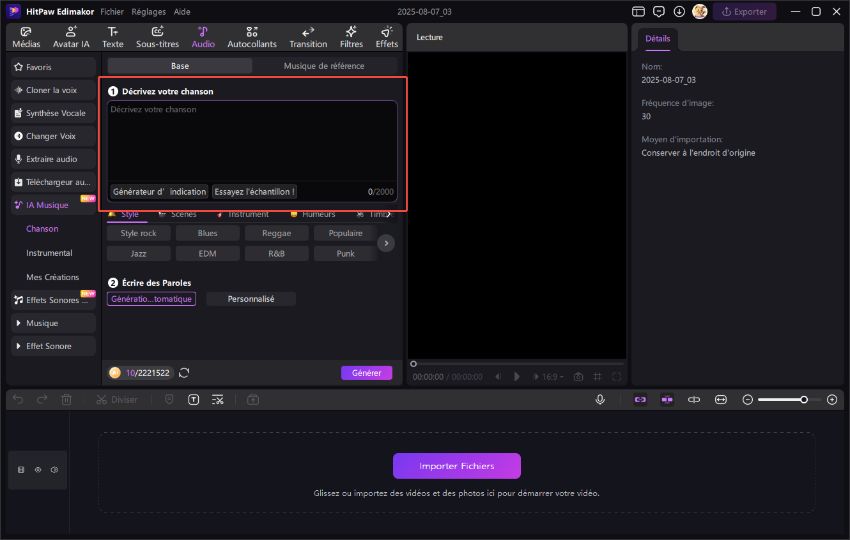
Task: Toggle the magnetic snapping button
Action: point(667,400)
